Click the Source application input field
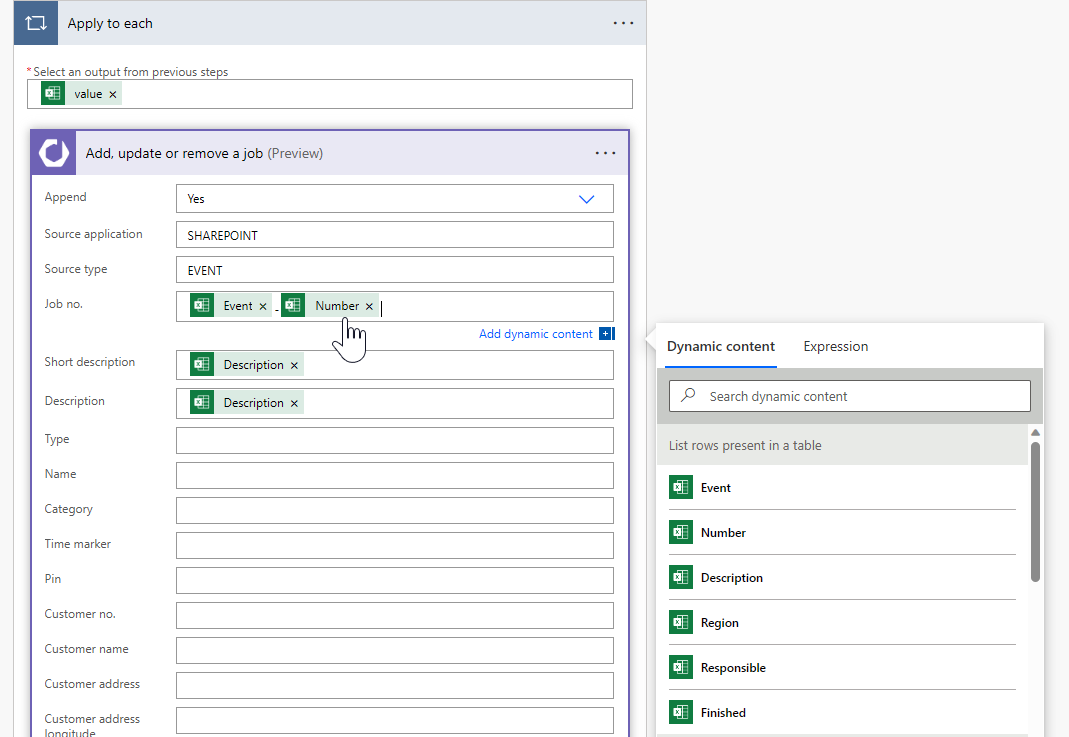The width and height of the screenshot is (1069, 737). coord(394,235)
